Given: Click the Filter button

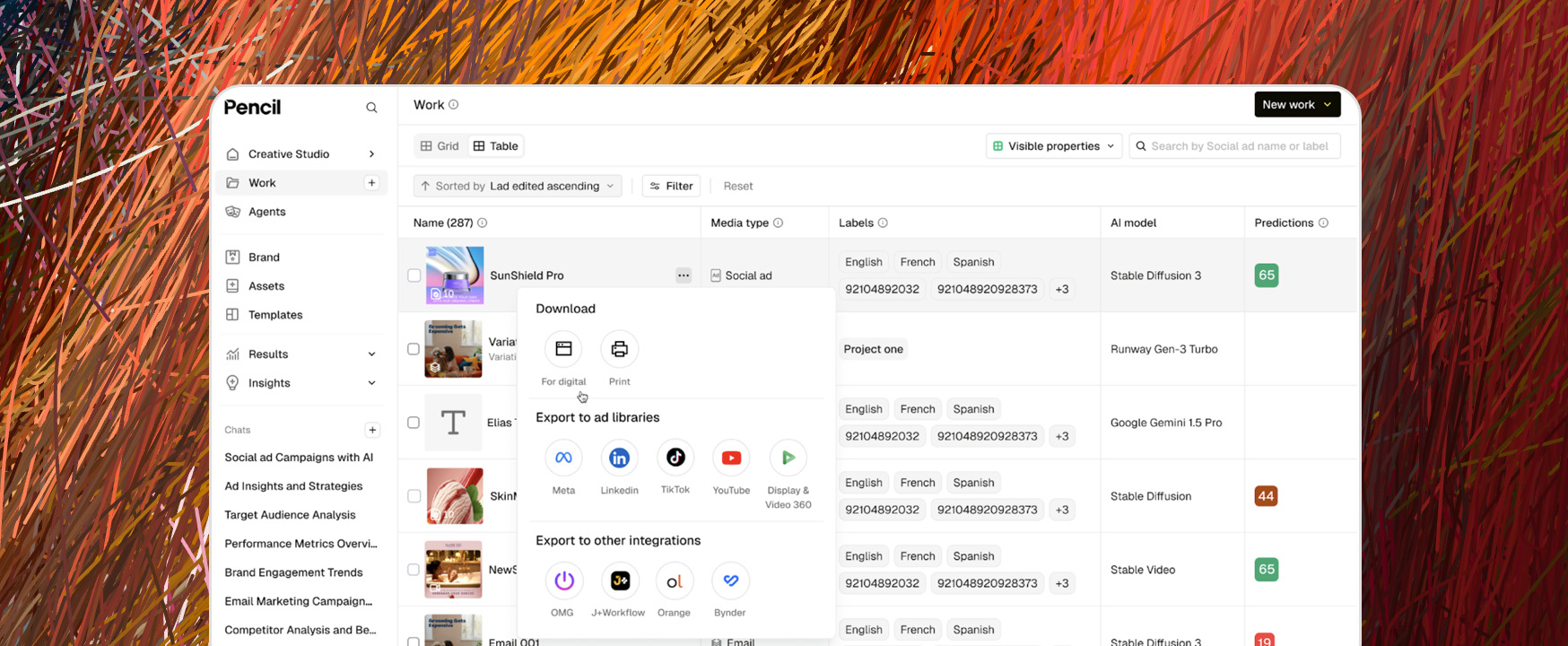Looking at the screenshot, I should [671, 186].
